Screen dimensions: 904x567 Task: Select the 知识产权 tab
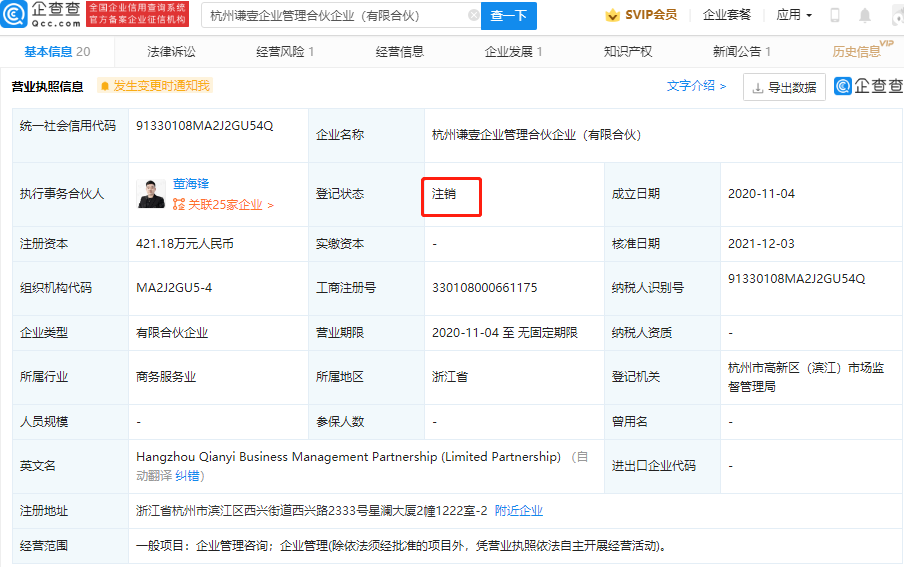(x=628, y=51)
